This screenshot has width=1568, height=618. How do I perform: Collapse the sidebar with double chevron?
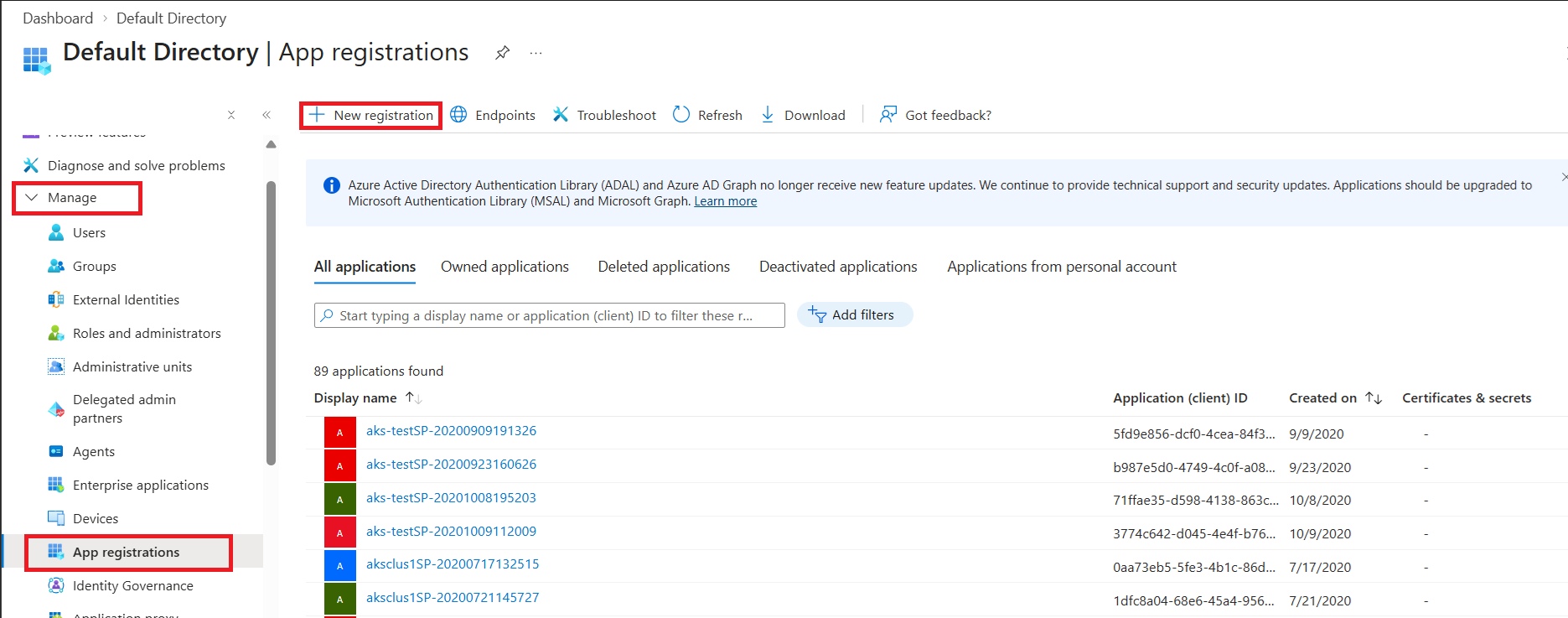[x=267, y=115]
